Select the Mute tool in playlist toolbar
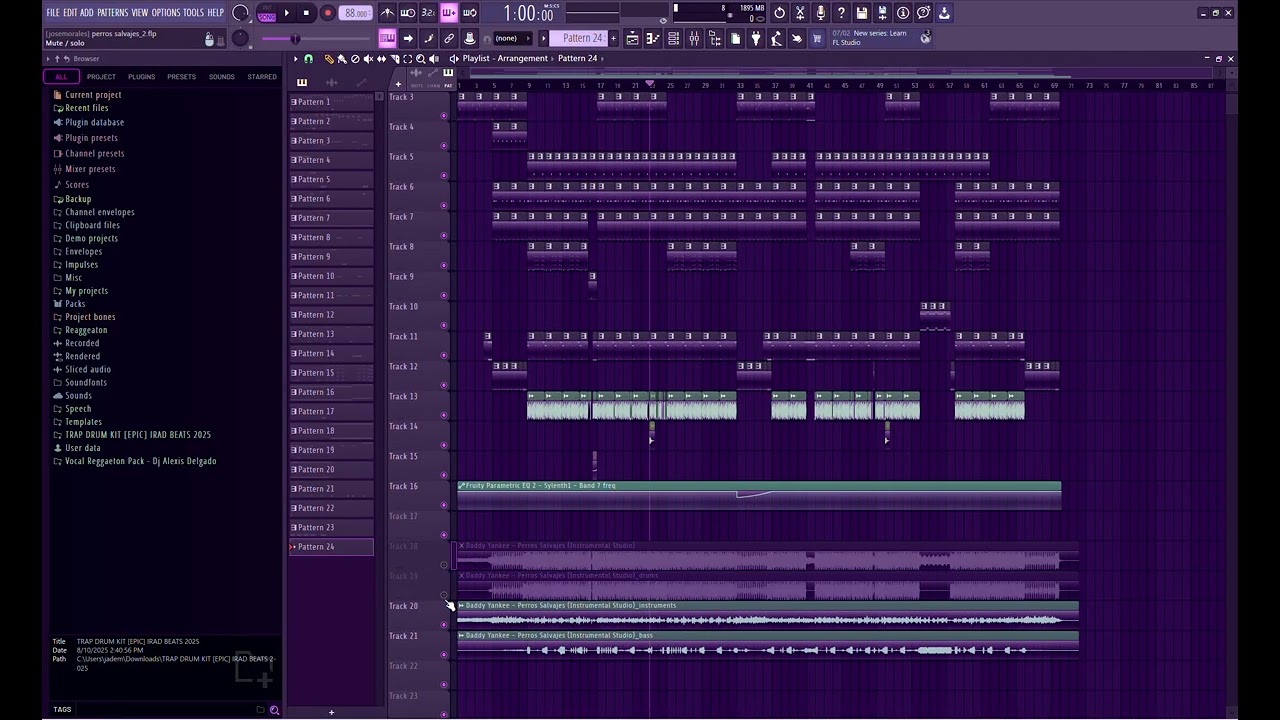 [368, 59]
